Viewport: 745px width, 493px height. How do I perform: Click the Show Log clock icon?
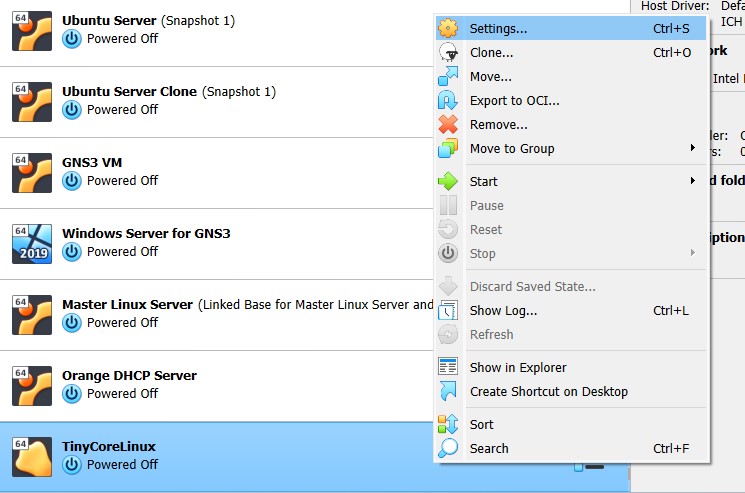click(x=448, y=311)
